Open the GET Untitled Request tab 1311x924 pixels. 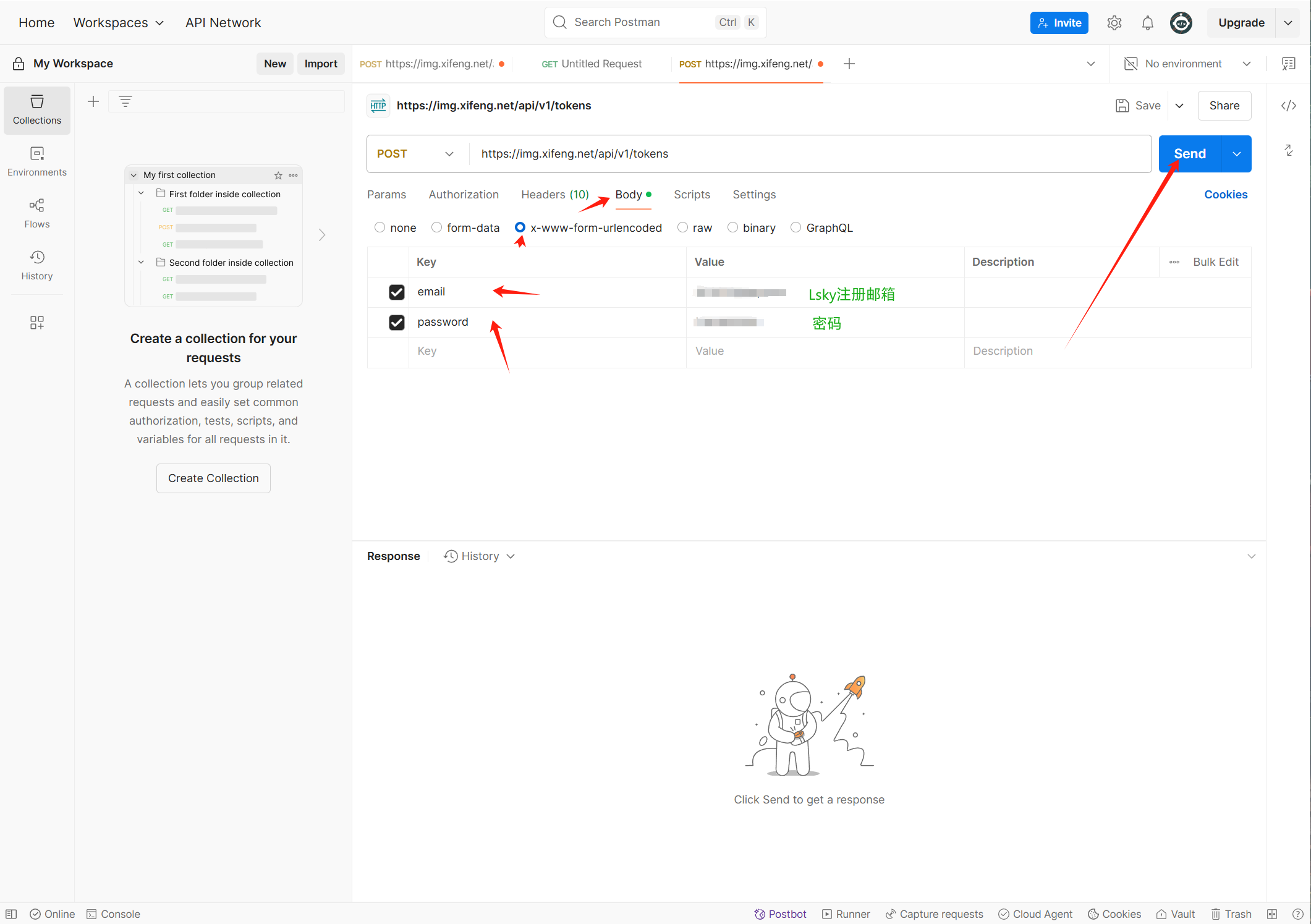592,64
